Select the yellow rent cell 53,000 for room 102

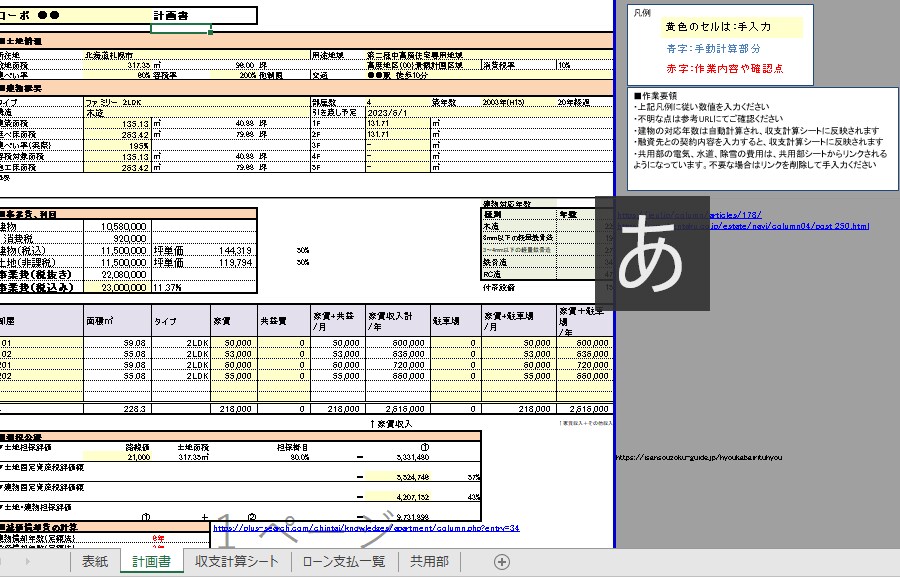pyautogui.click(x=234, y=354)
